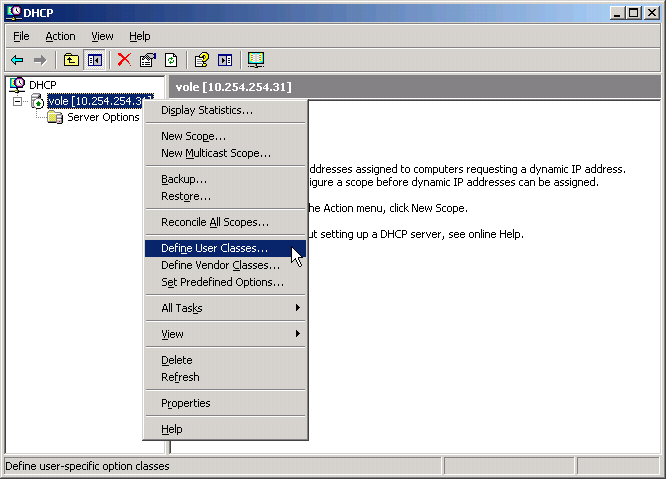This screenshot has width=666, height=479.
Task: Open All Tasks submenu entry
Action: pyautogui.click(x=225, y=308)
